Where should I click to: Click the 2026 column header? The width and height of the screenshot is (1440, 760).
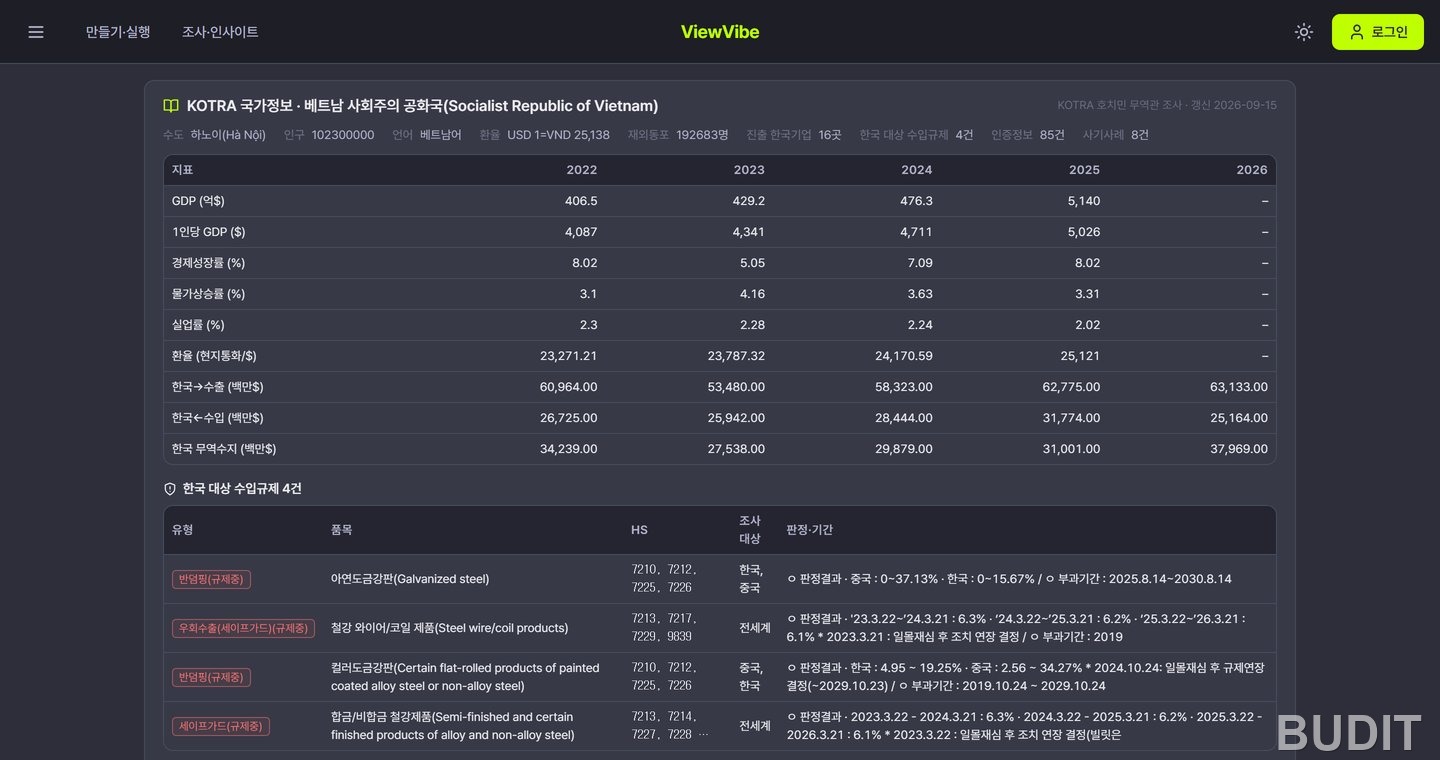1252,170
